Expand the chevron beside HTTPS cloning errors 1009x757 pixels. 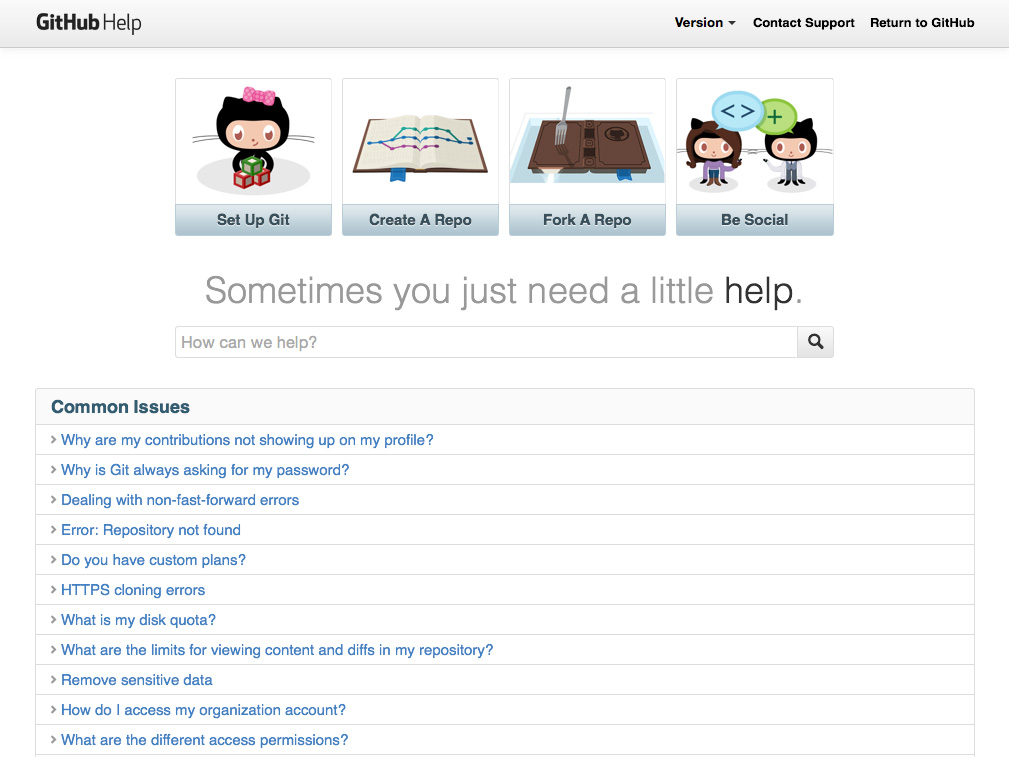pyautogui.click(x=53, y=590)
